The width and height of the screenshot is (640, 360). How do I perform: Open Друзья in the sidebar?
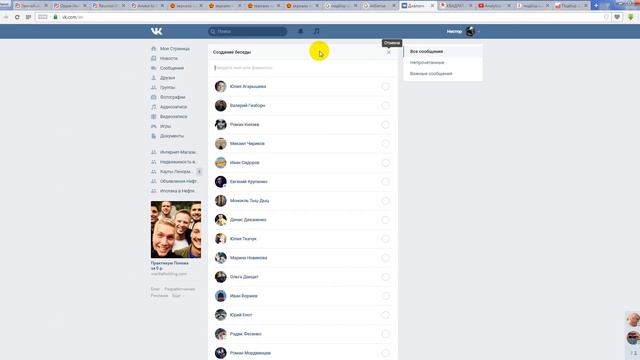coord(167,78)
